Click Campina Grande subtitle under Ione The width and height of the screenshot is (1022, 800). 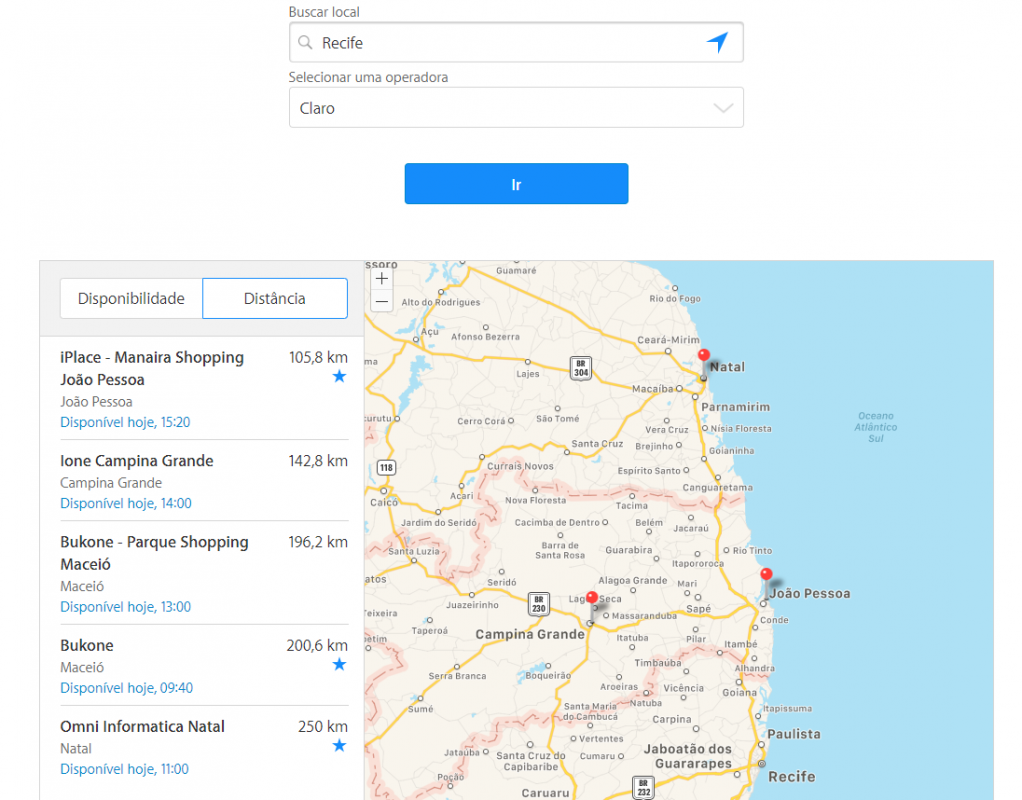pyautogui.click(x=111, y=482)
